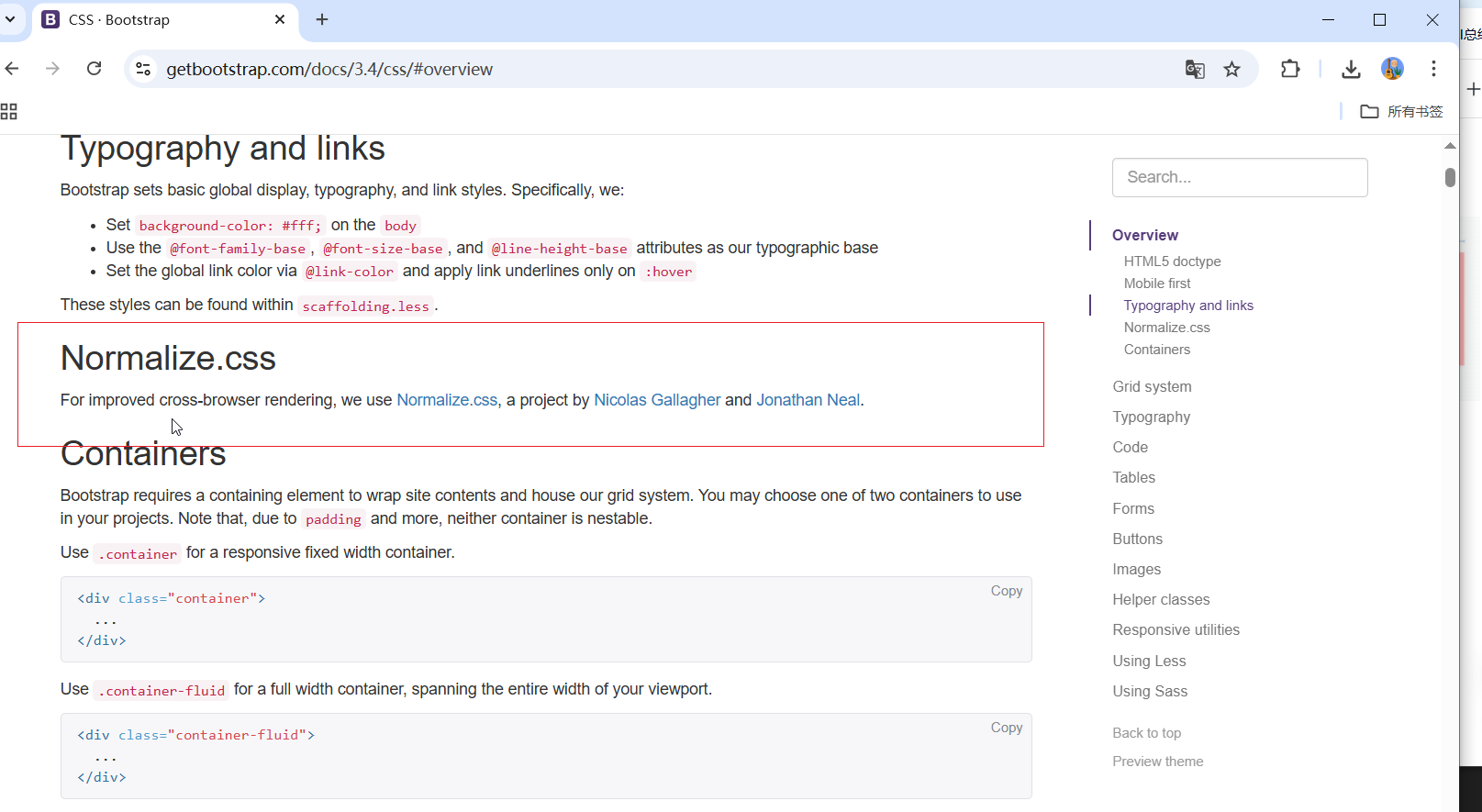Open Helper classes in the sidebar
This screenshot has width=1482, height=812.
[1162, 600]
